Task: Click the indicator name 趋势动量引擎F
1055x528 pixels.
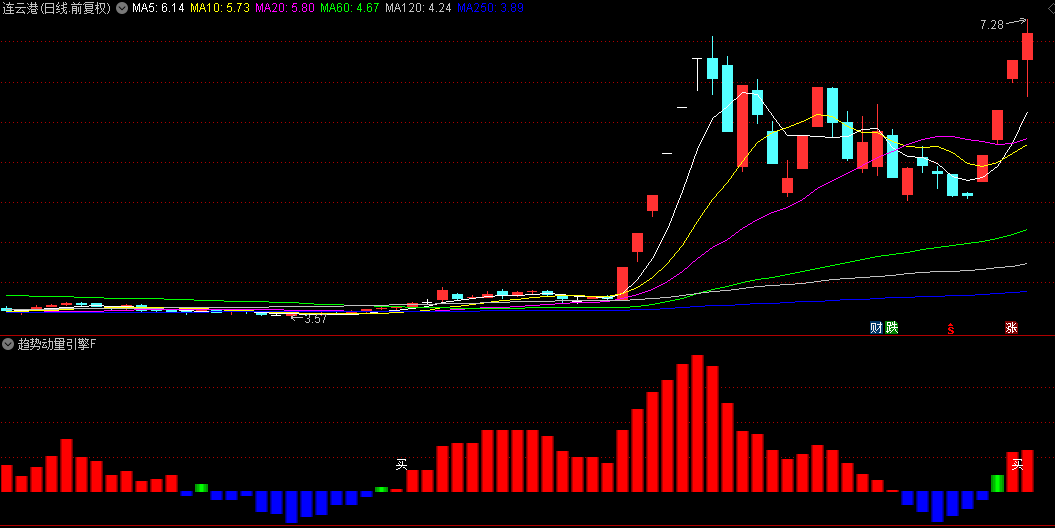Action: (x=57, y=344)
